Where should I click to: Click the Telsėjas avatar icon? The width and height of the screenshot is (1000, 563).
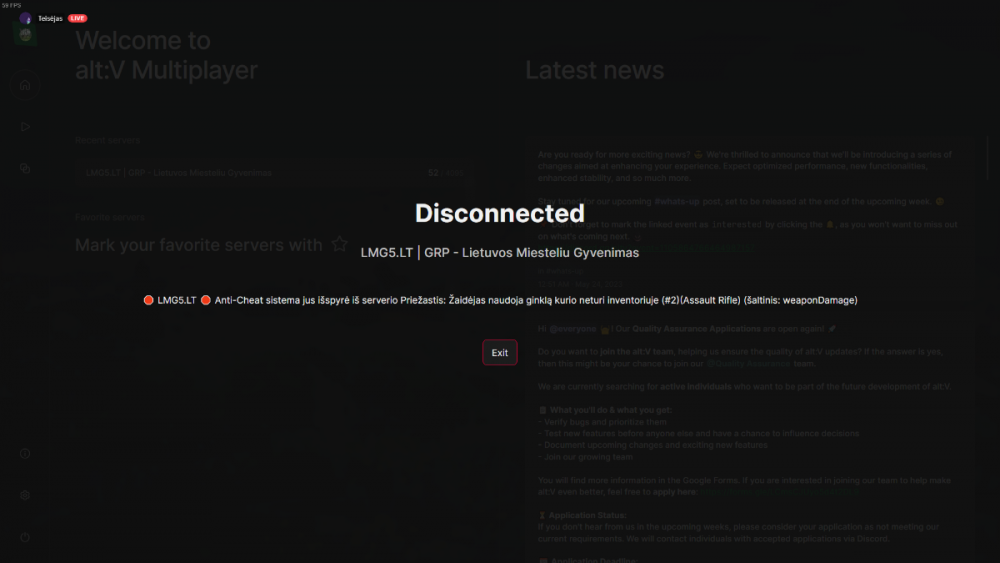point(26,18)
